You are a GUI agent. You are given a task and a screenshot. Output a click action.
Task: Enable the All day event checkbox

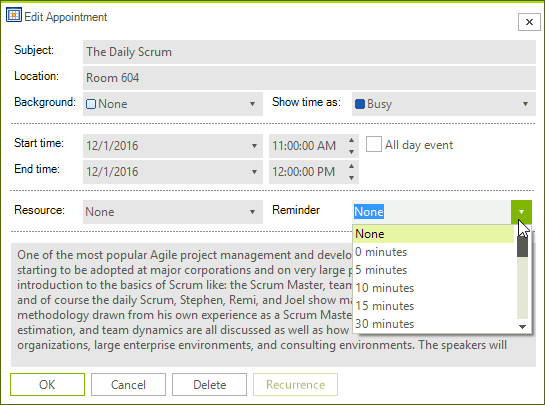pyautogui.click(x=374, y=145)
